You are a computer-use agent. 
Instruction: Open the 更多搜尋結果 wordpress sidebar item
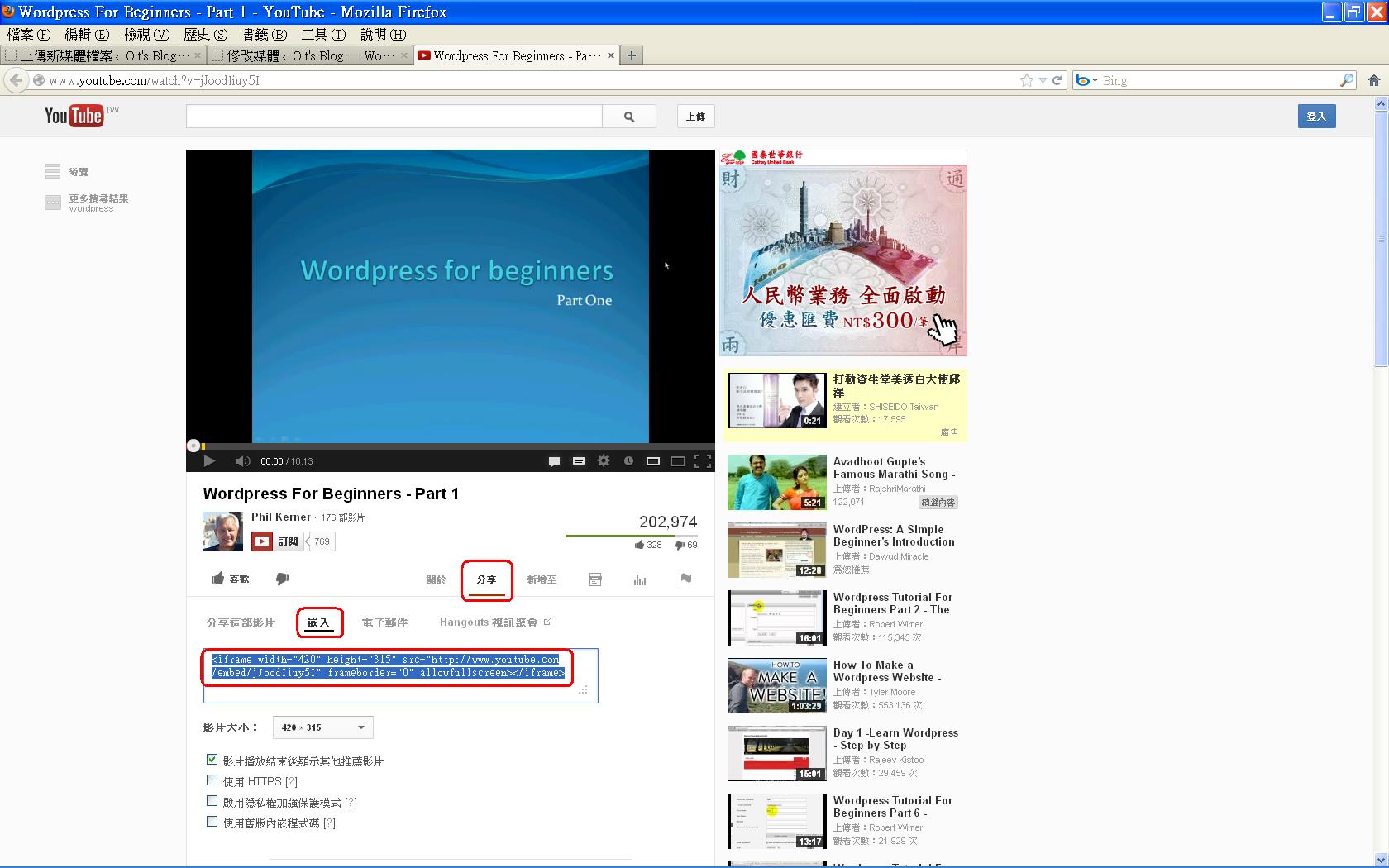coord(87,203)
